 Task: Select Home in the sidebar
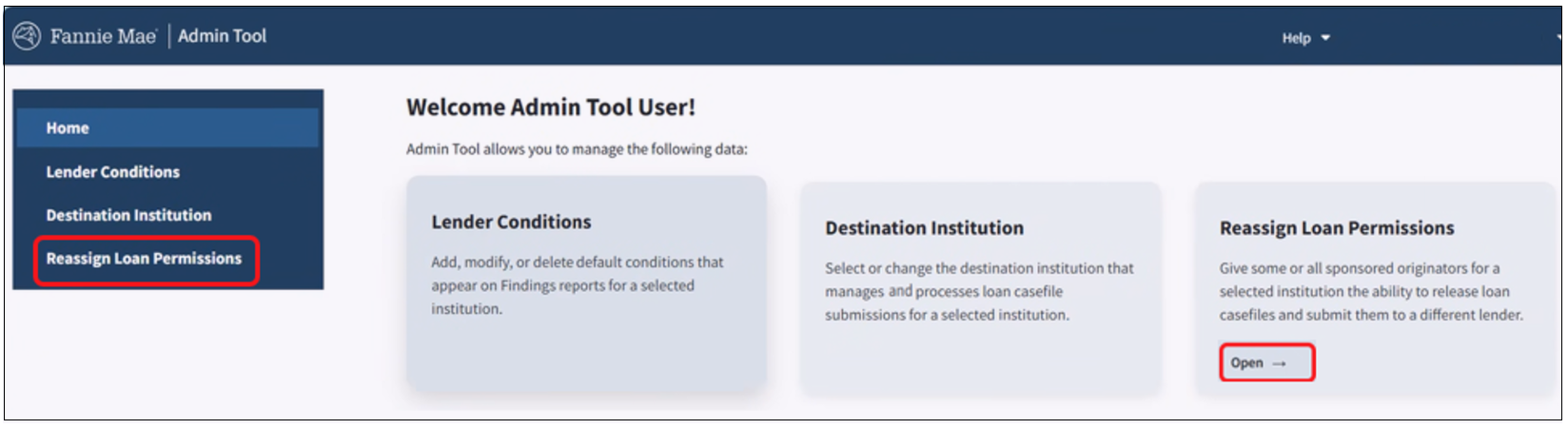pos(68,128)
